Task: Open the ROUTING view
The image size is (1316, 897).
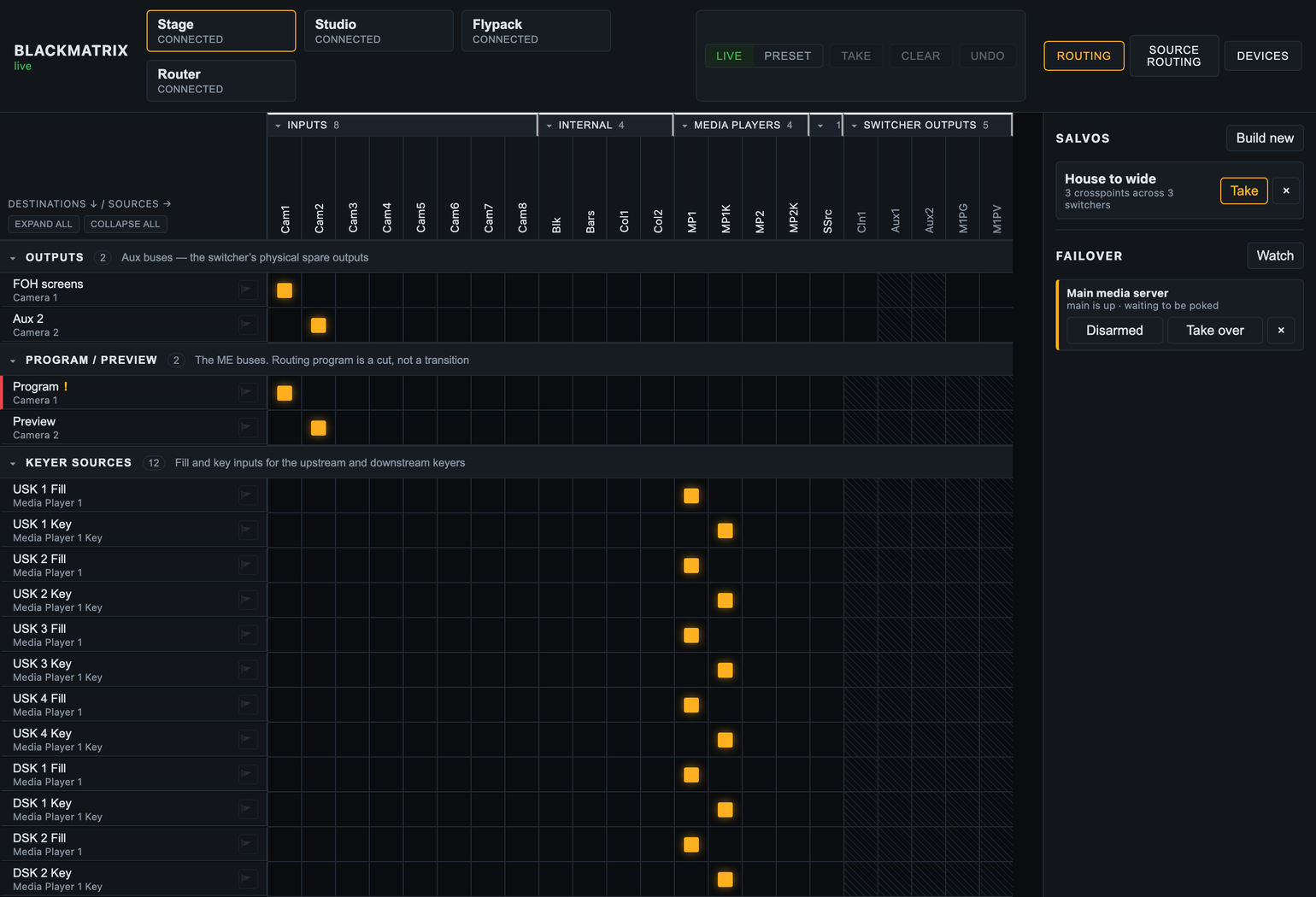Action: point(1084,56)
